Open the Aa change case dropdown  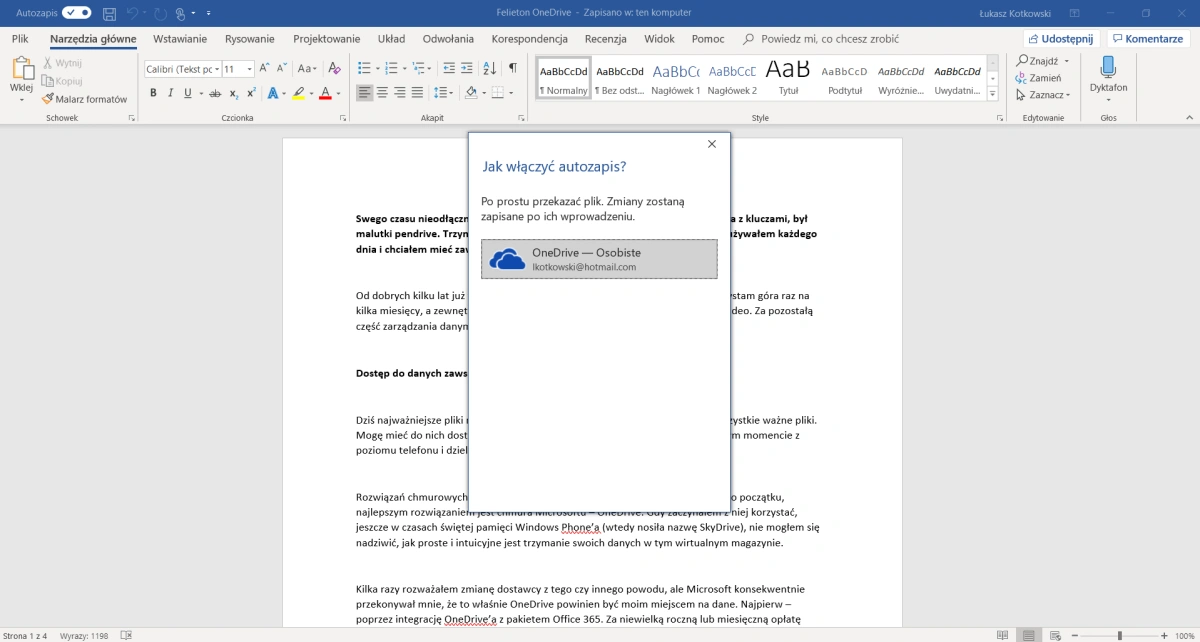307,69
